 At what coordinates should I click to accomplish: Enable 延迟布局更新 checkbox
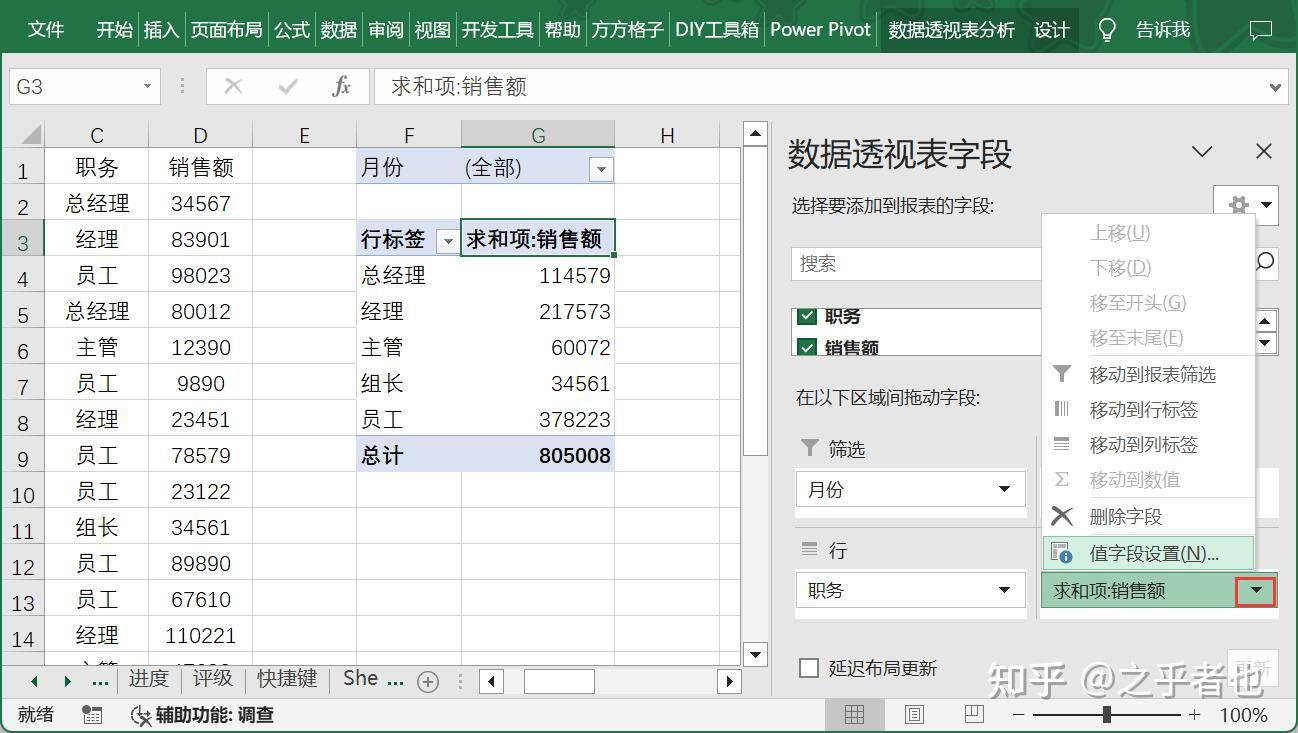click(x=806, y=668)
